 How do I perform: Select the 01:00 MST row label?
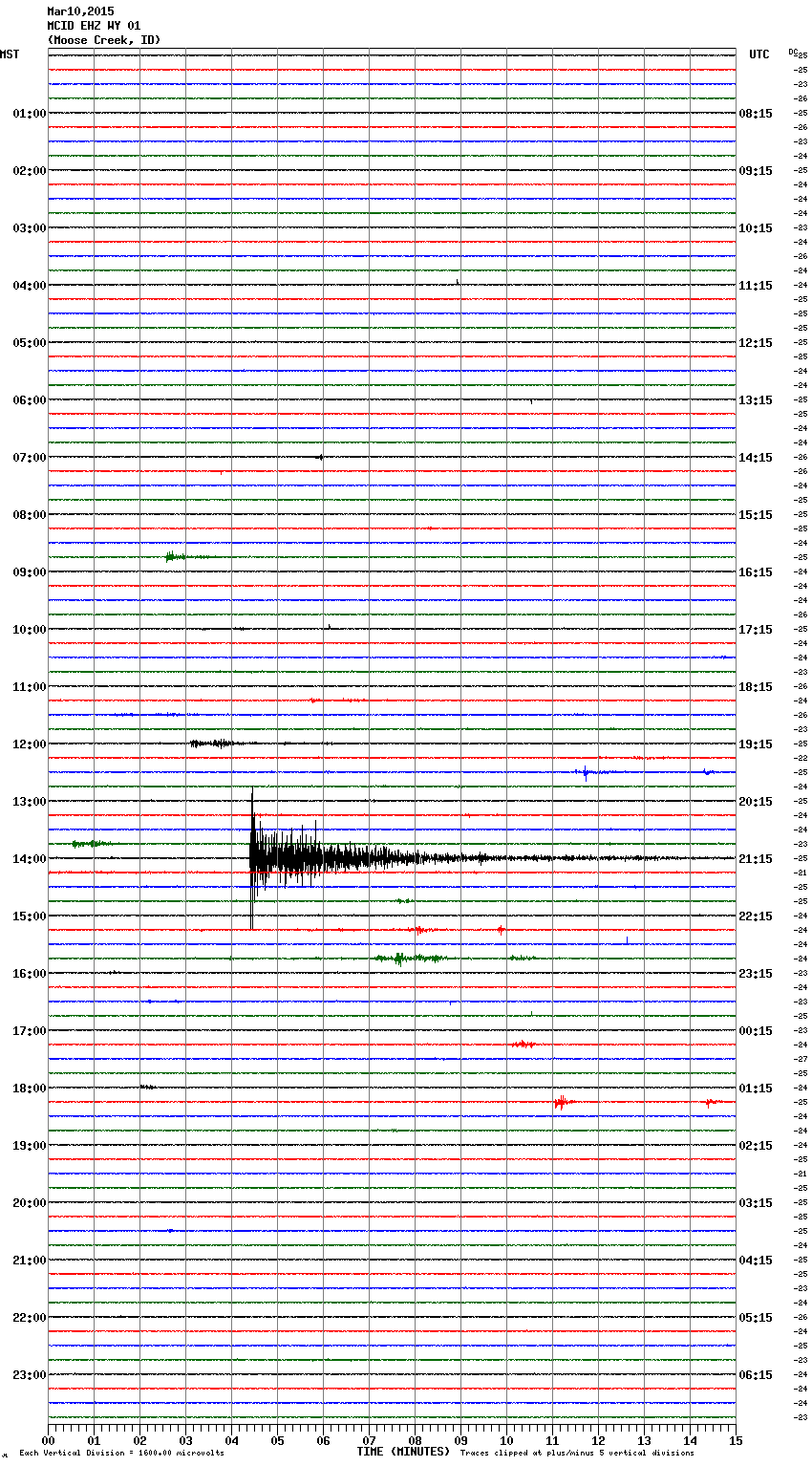29,114
